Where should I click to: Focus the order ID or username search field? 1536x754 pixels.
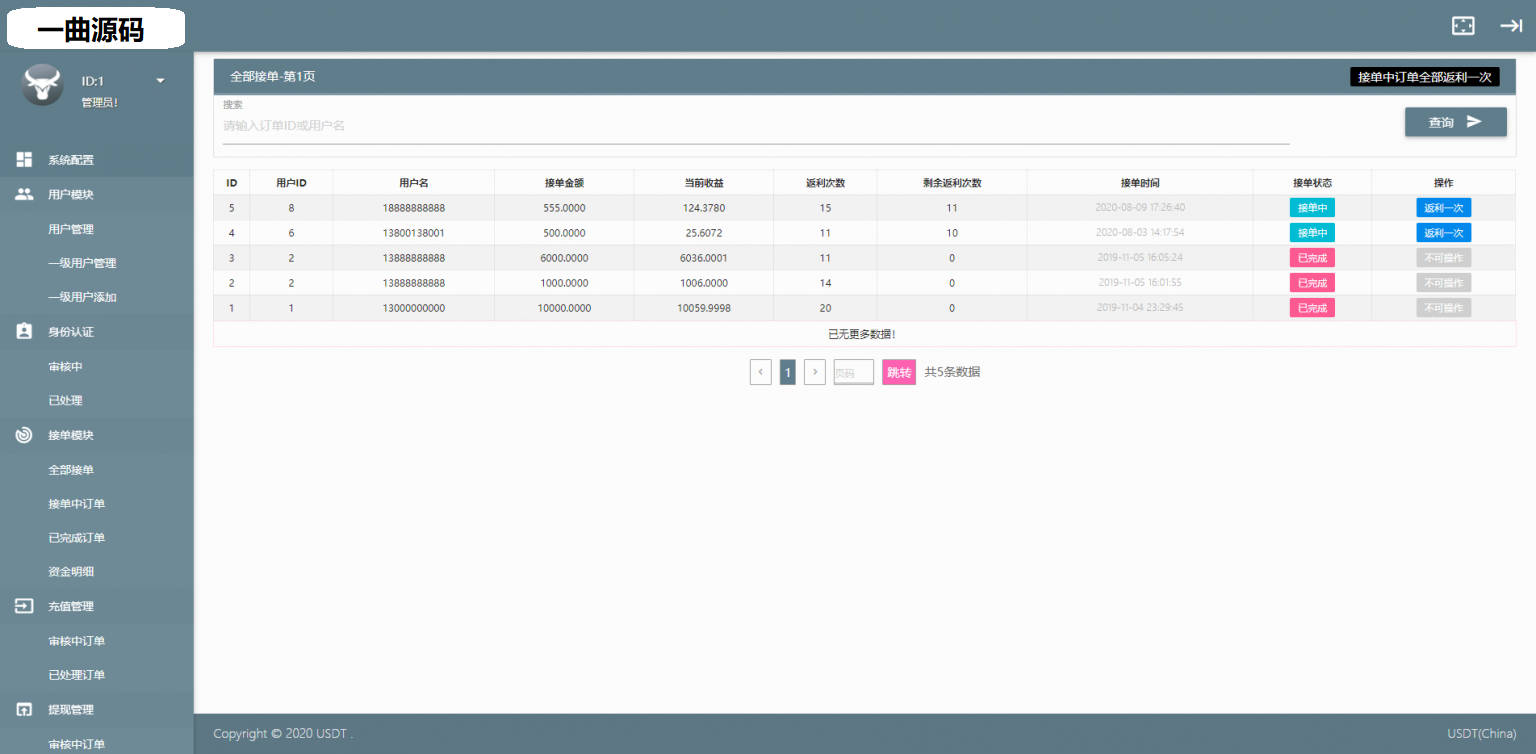coord(756,126)
